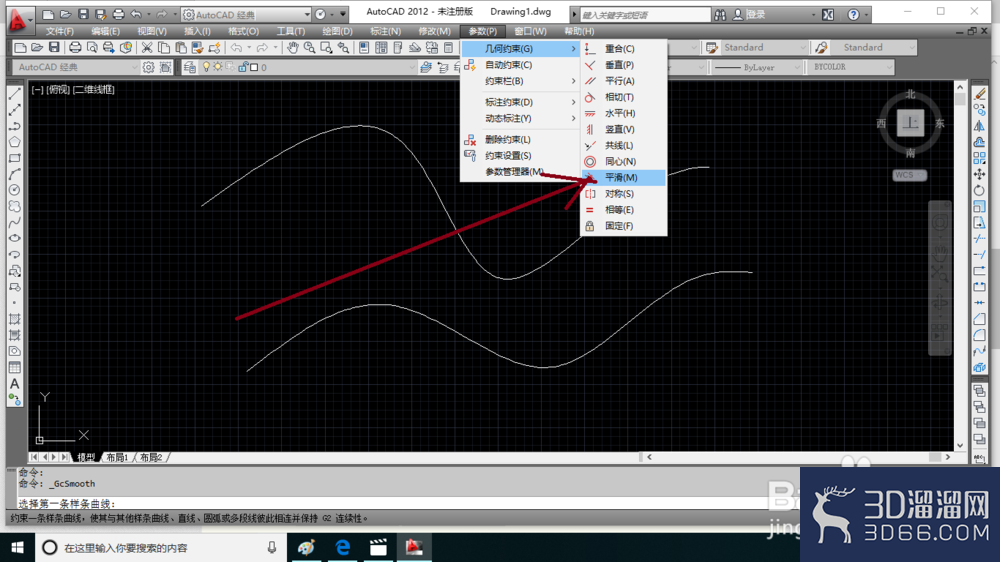The width and height of the screenshot is (1000, 562).
Task: Switch to the 布局2 layout tab
Action: click(151, 457)
